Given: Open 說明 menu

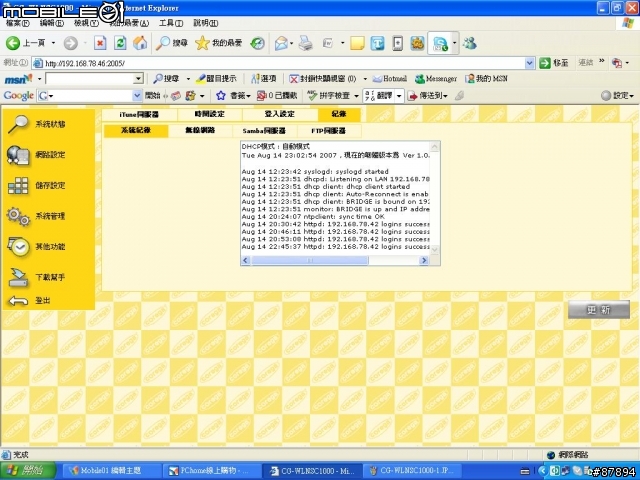Looking at the screenshot, I should point(205,23).
